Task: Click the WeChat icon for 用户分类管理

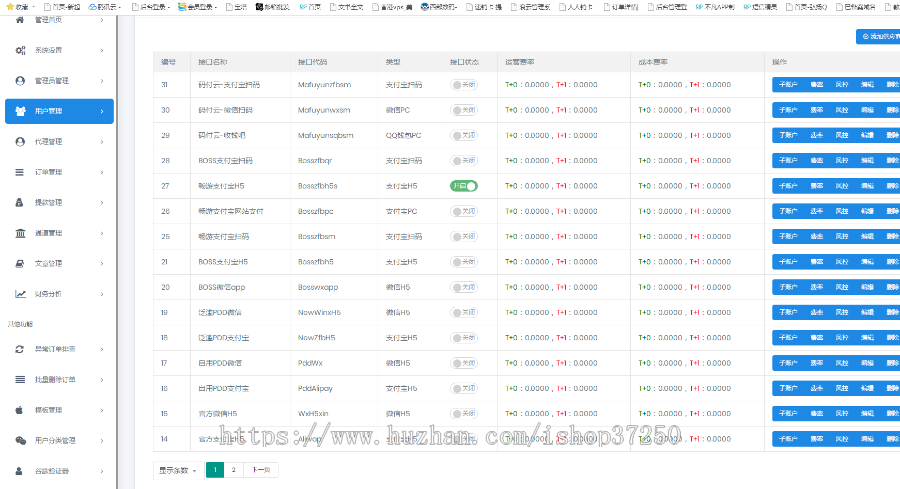Action: (x=21, y=440)
